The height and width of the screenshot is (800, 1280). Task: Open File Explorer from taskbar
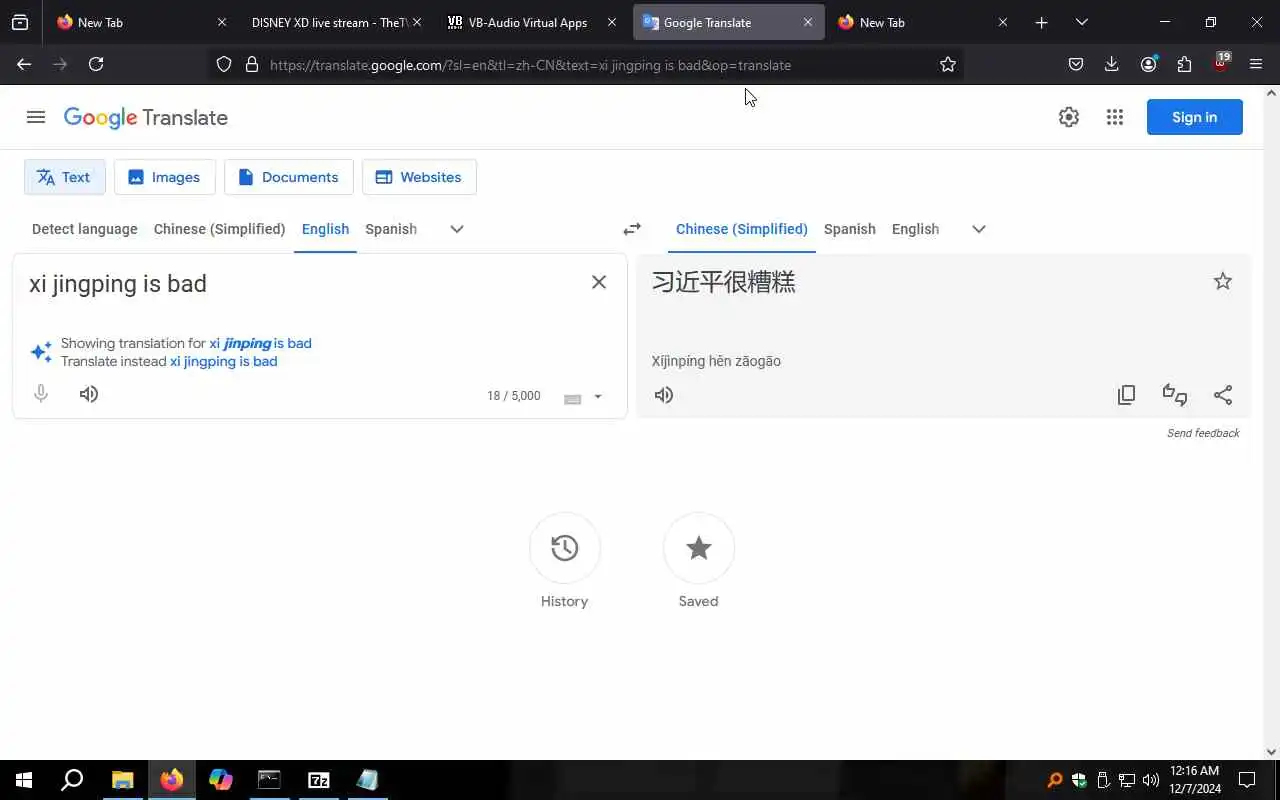coord(122,780)
